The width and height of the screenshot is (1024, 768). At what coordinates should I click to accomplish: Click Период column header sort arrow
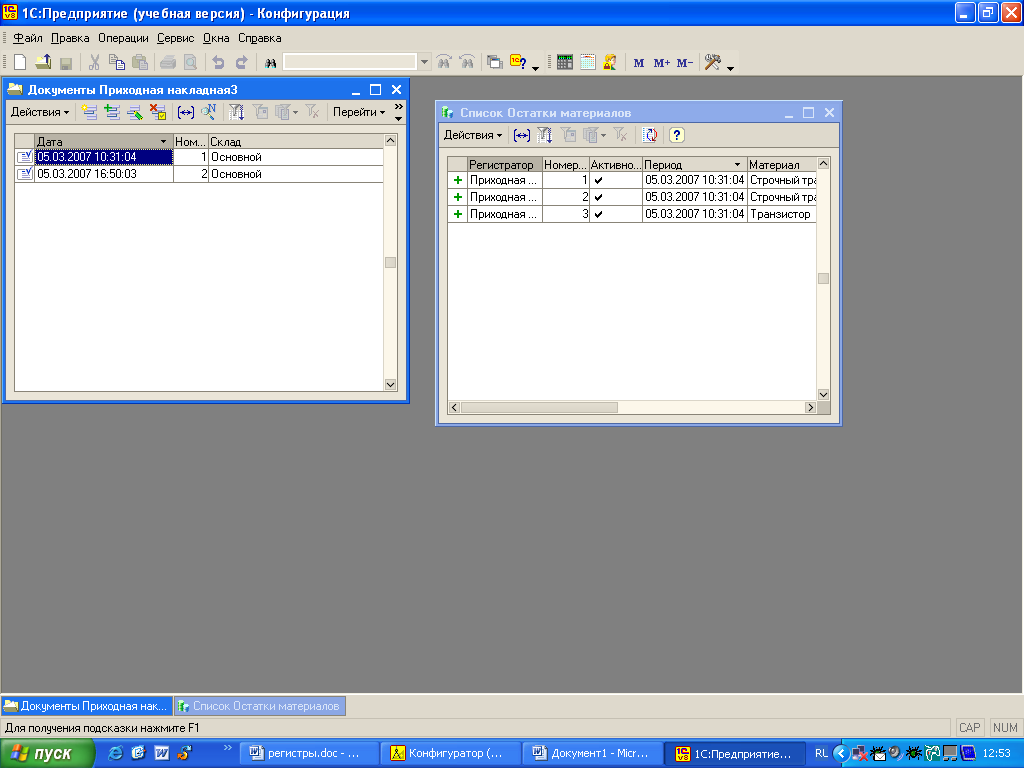pos(737,165)
